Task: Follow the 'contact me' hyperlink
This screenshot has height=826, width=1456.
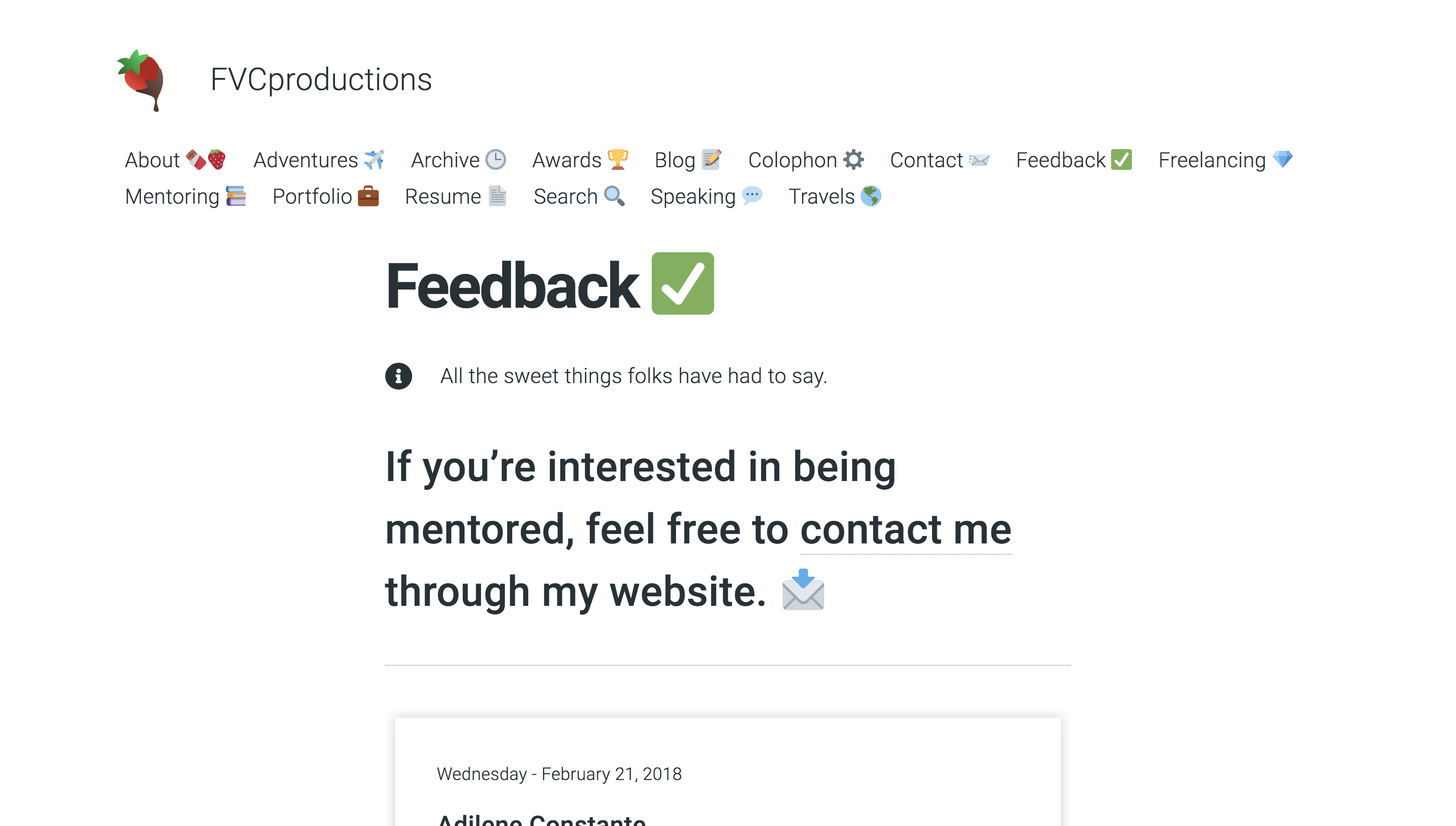Action: [905, 529]
